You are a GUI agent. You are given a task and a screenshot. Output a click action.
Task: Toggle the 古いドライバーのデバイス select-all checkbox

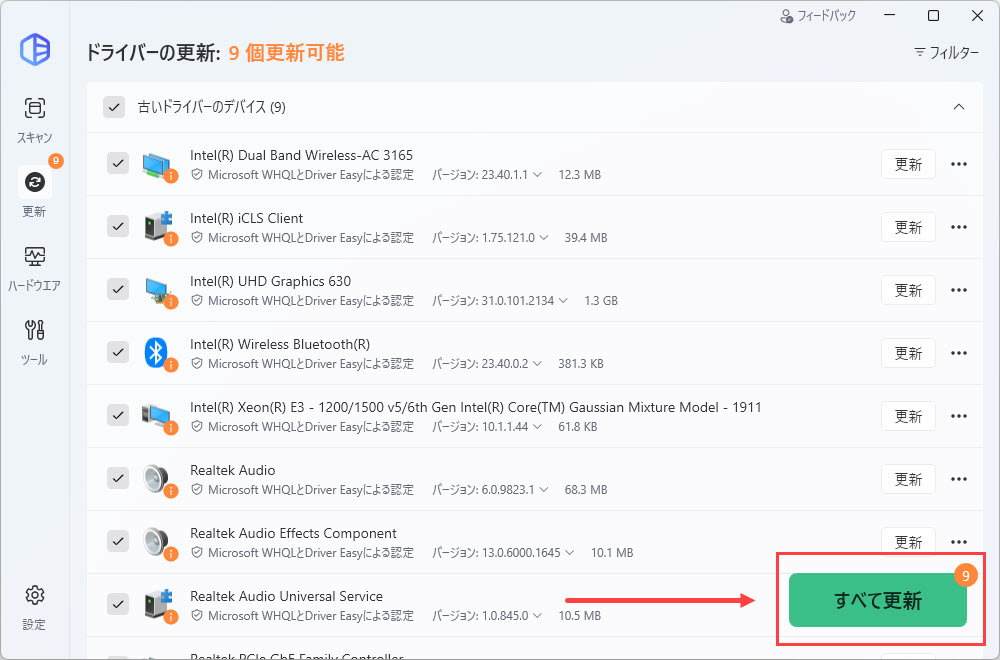(114, 107)
